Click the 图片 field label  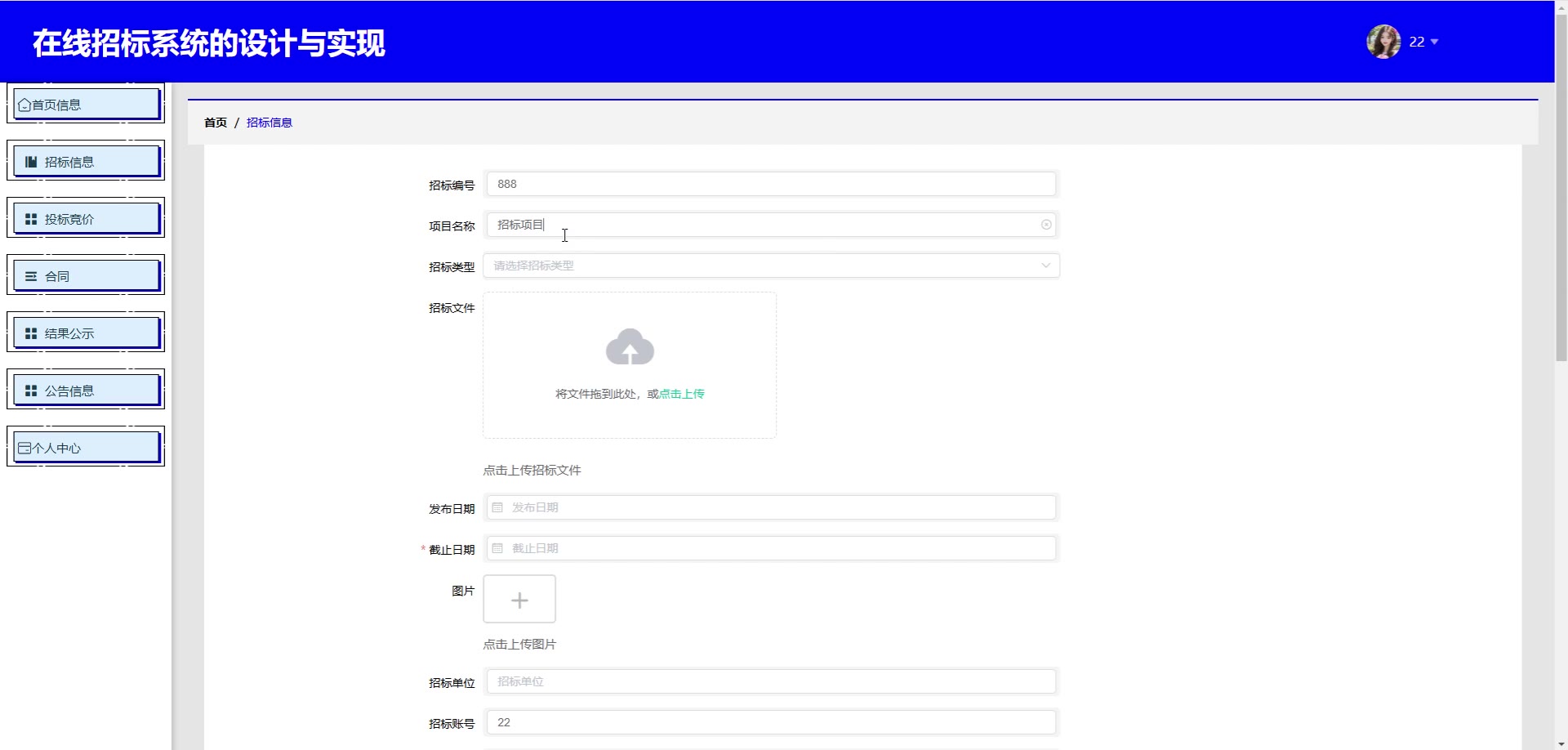(463, 591)
